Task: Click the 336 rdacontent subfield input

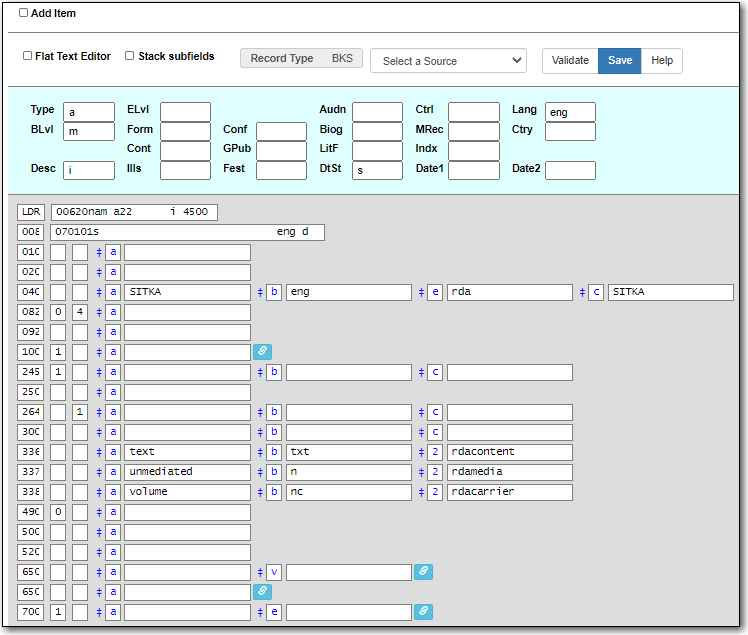Action: (509, 452)
